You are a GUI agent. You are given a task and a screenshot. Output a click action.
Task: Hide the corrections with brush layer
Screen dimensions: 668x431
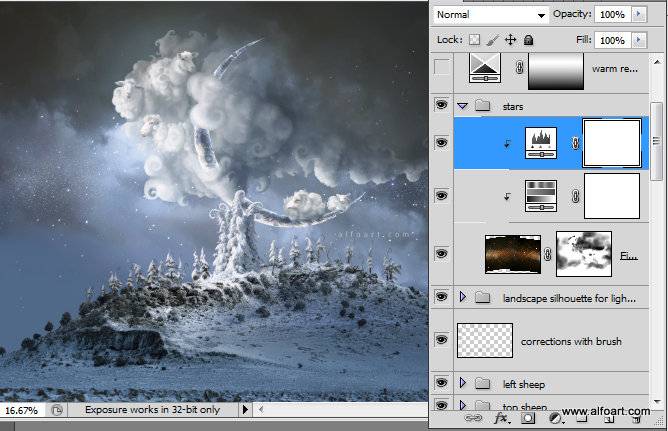441,339
